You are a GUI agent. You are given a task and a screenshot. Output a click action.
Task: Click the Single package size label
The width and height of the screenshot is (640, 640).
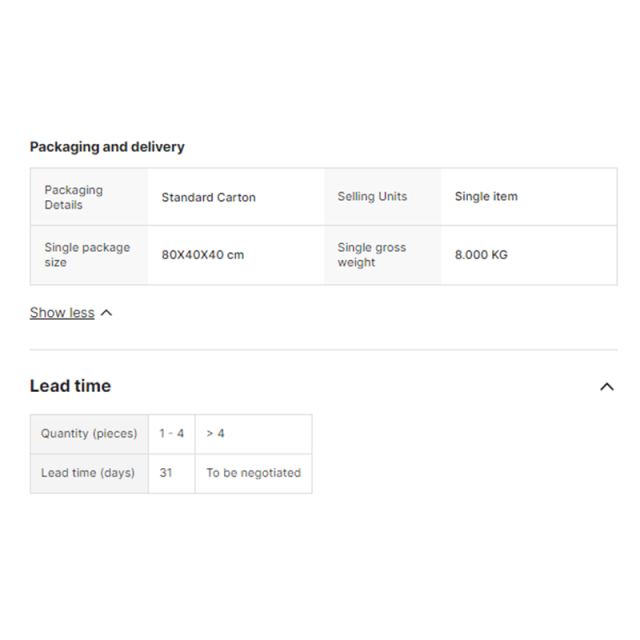pos(87,255)
